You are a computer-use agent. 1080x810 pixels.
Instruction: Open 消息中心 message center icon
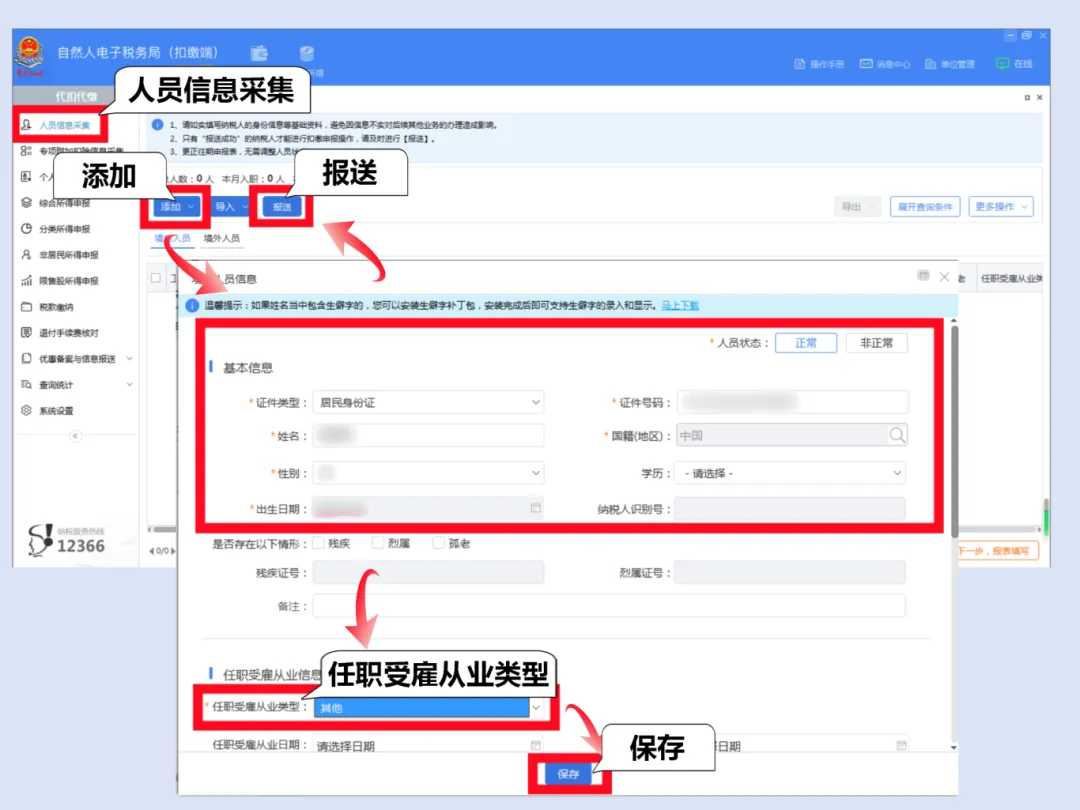pos(866,64)
